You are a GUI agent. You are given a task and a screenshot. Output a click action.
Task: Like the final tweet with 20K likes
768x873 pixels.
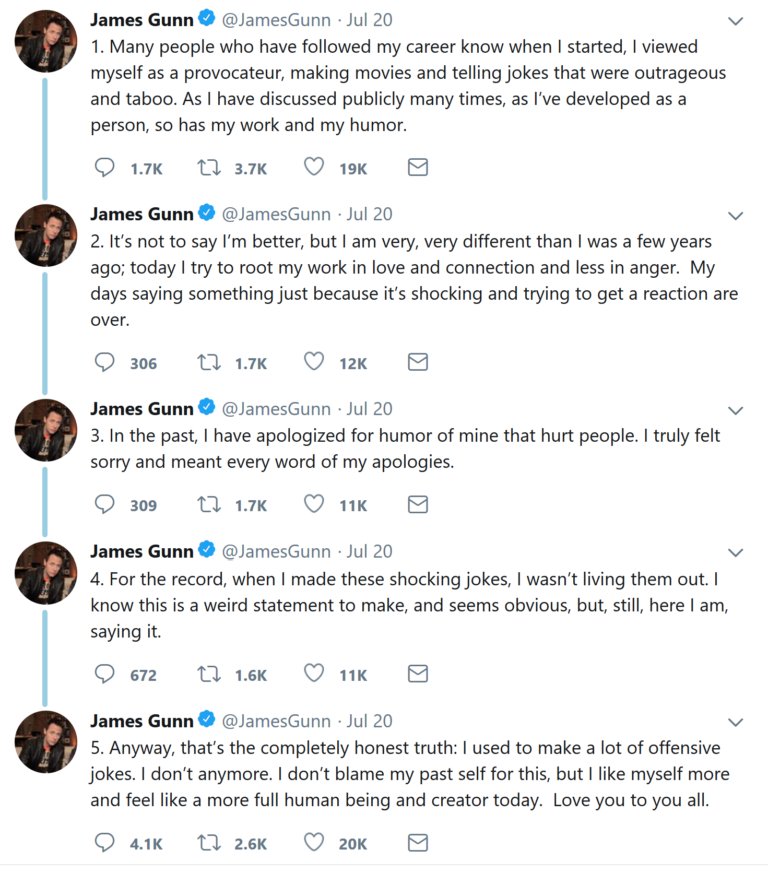pos(314,843)
